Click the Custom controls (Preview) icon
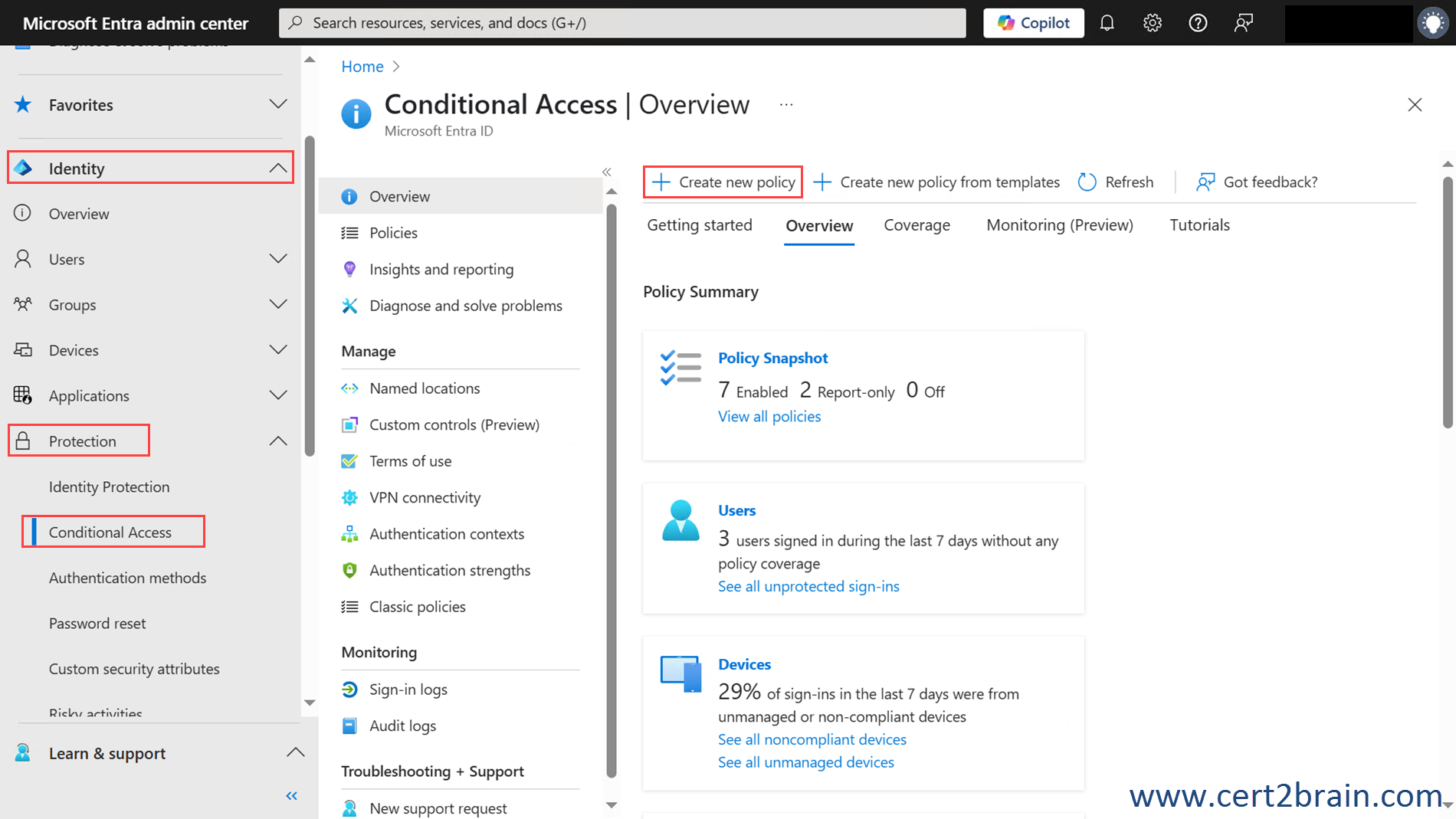Viewport: 1456px width, 819px height. (349, 424)
